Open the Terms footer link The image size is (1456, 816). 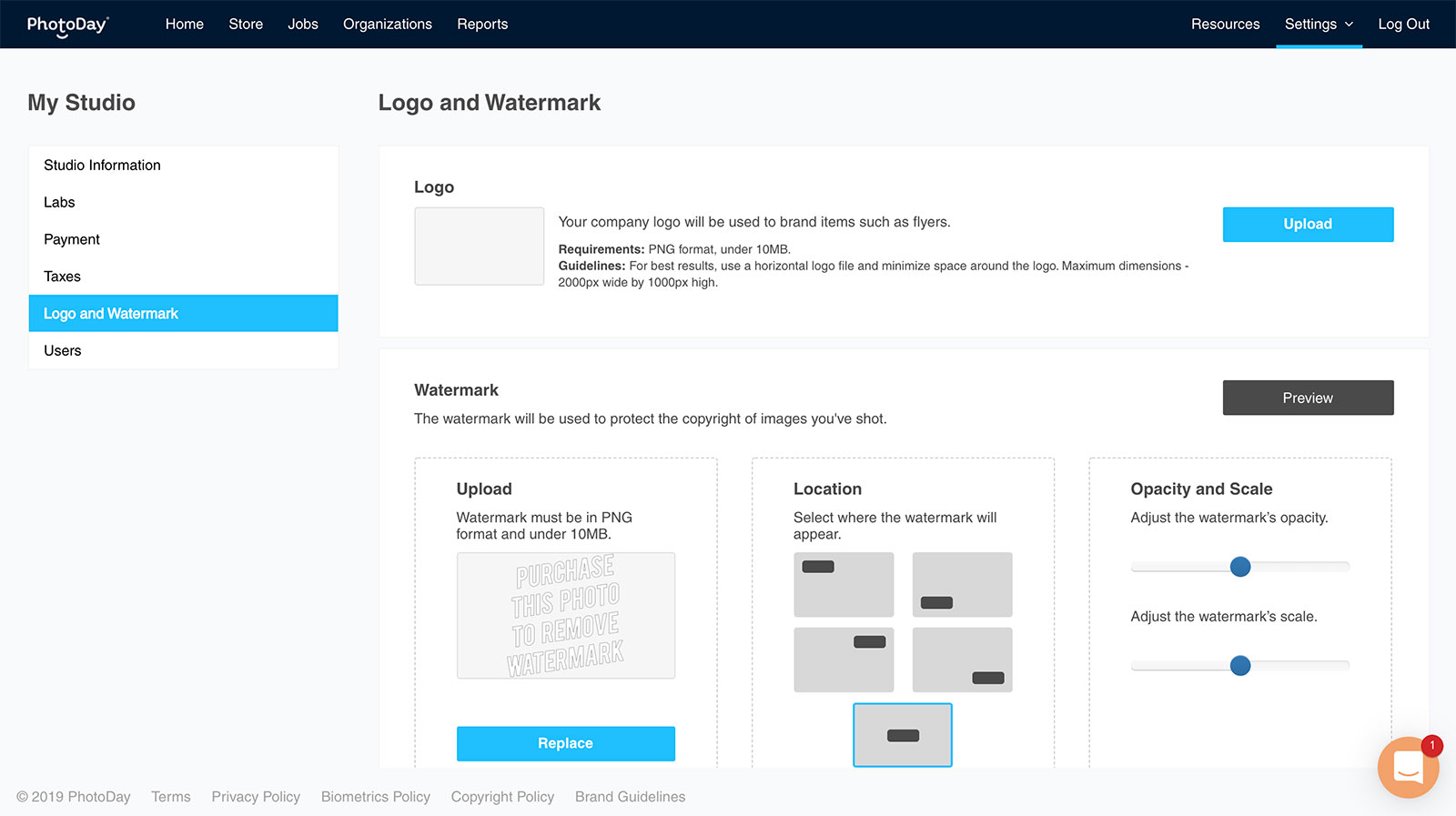pos(171,796)
